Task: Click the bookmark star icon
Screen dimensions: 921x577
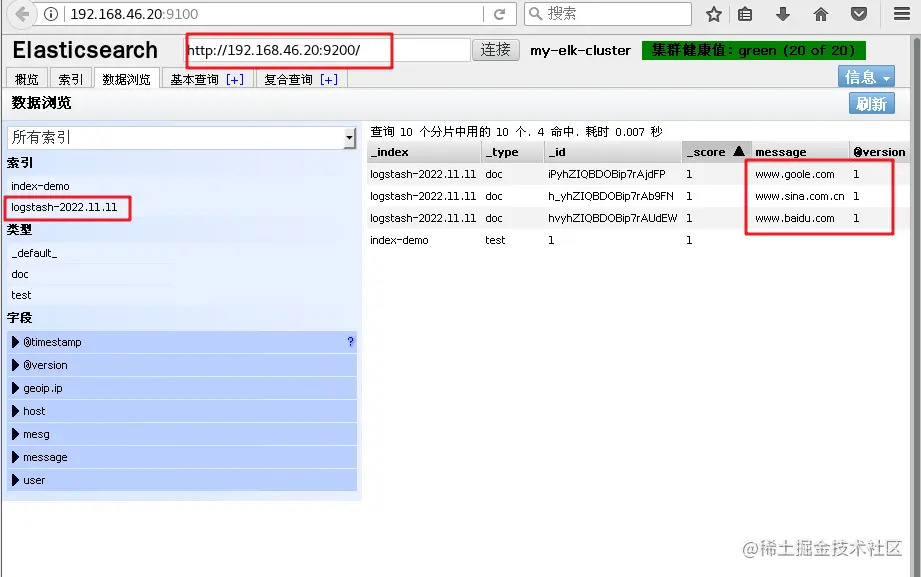Action: click(x=713, y=15)
